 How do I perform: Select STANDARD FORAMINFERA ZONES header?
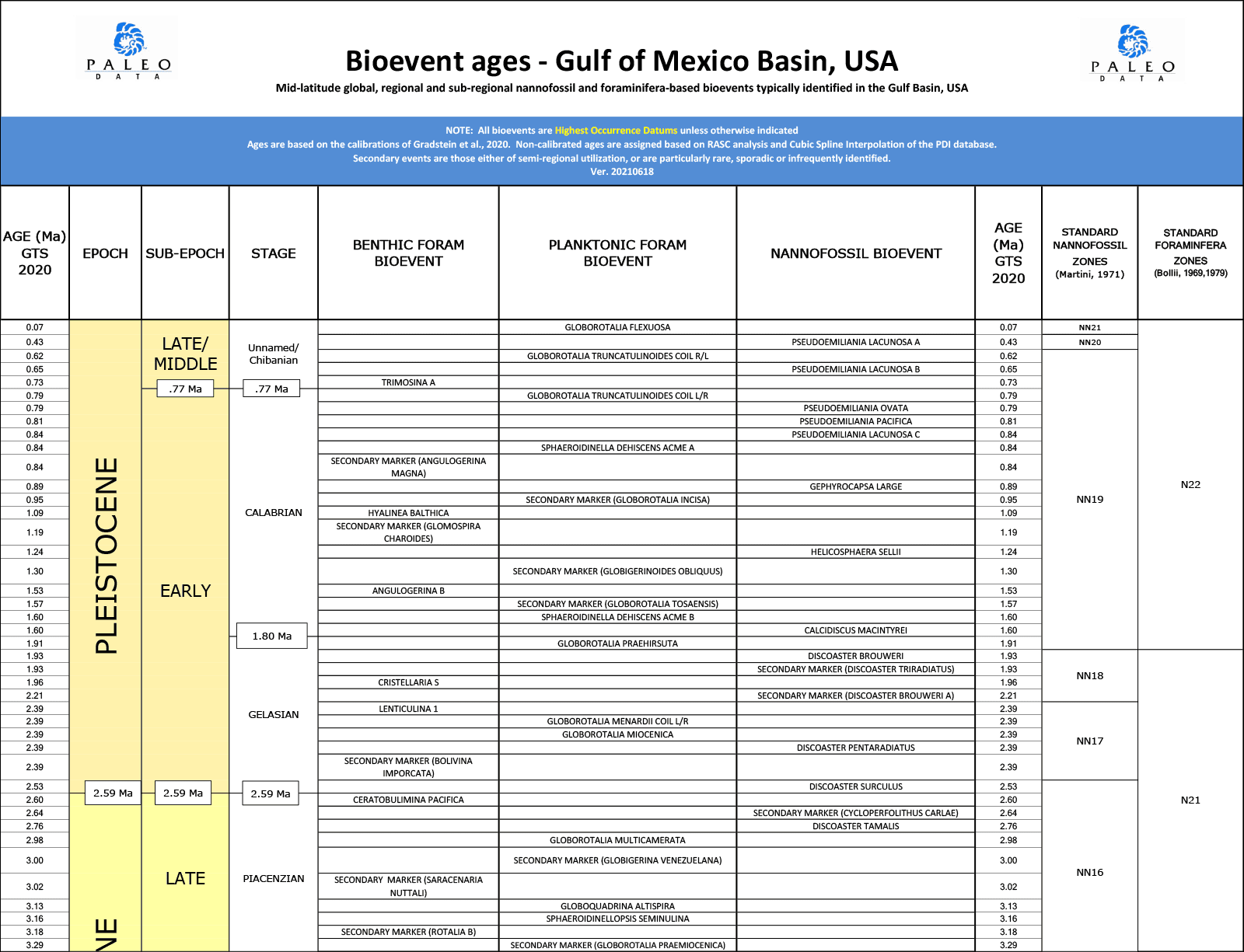point(1190,253)
